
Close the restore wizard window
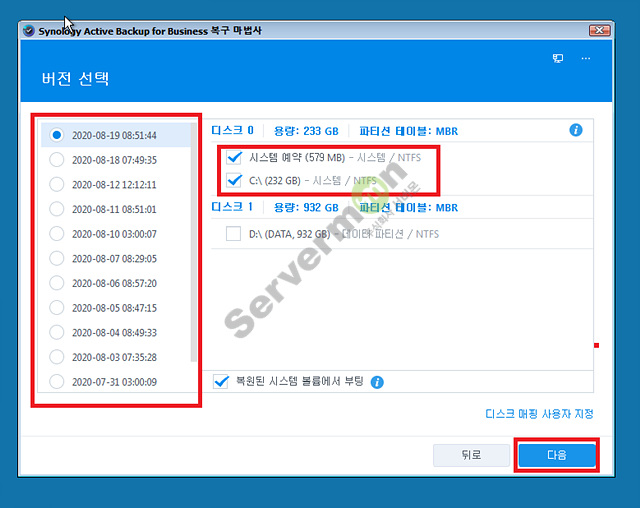(599, 31)
